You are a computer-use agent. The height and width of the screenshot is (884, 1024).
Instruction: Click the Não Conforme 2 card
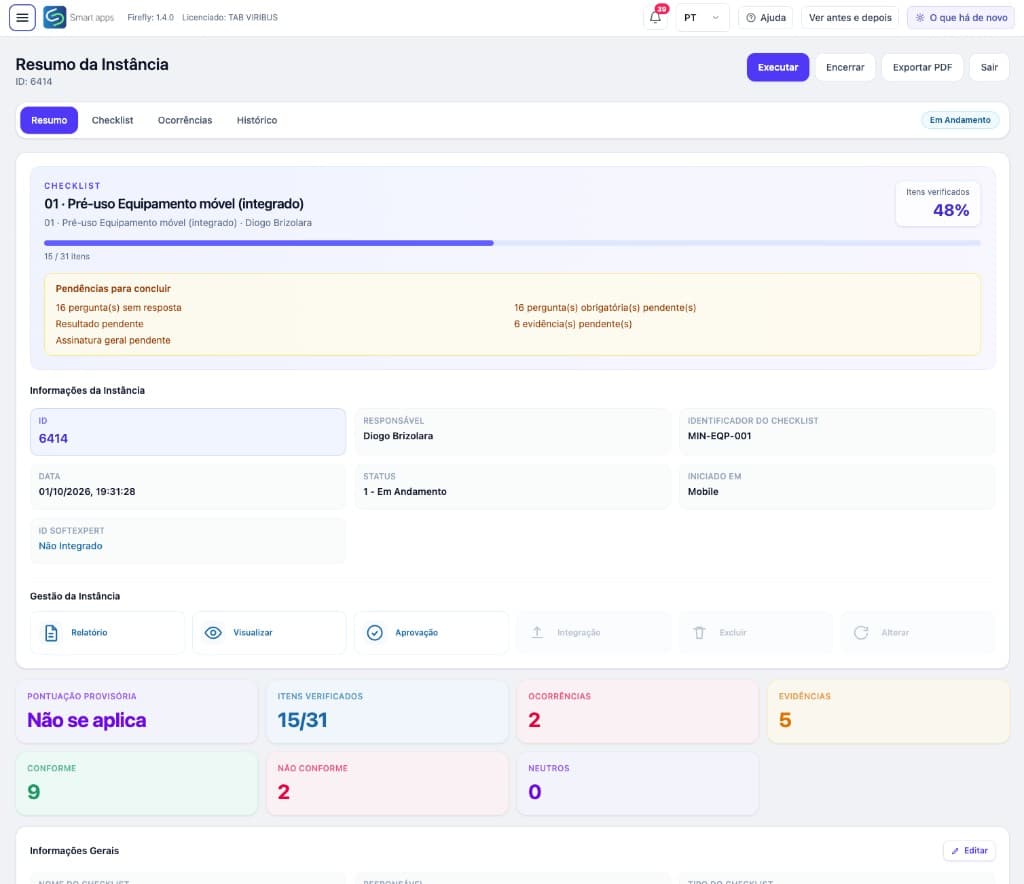coord(387,783)
